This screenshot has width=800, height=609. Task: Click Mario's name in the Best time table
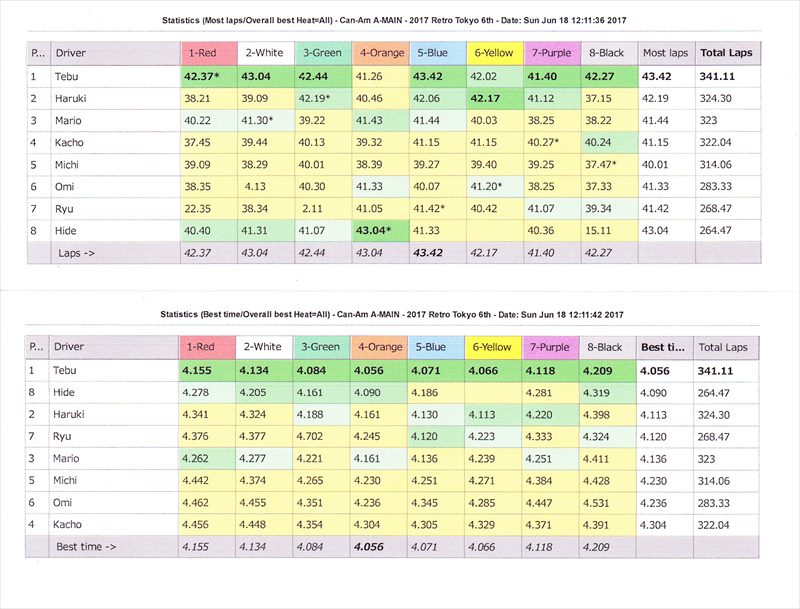pos(70,458)
